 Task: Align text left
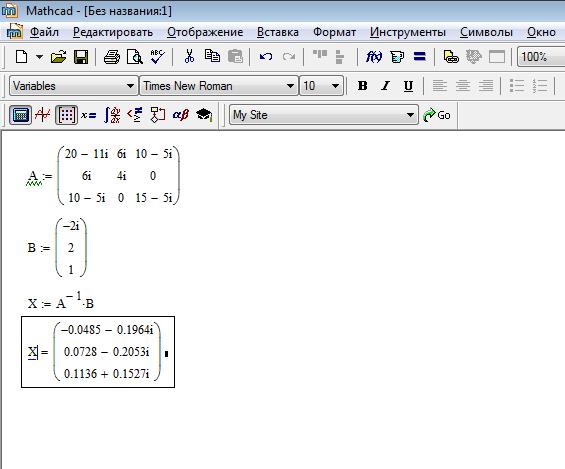coord(440,86)
